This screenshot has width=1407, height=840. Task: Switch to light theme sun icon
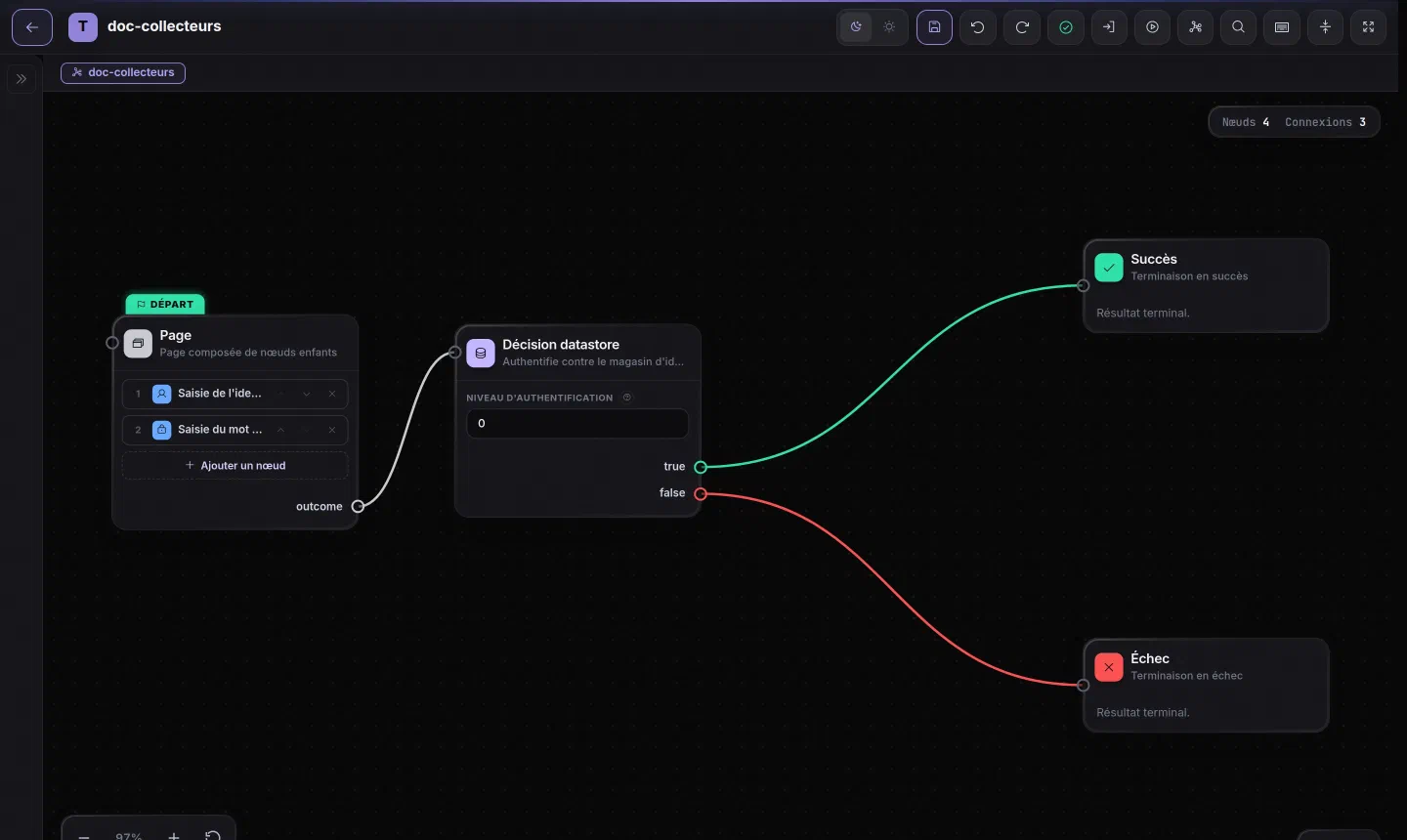point(889,27)
